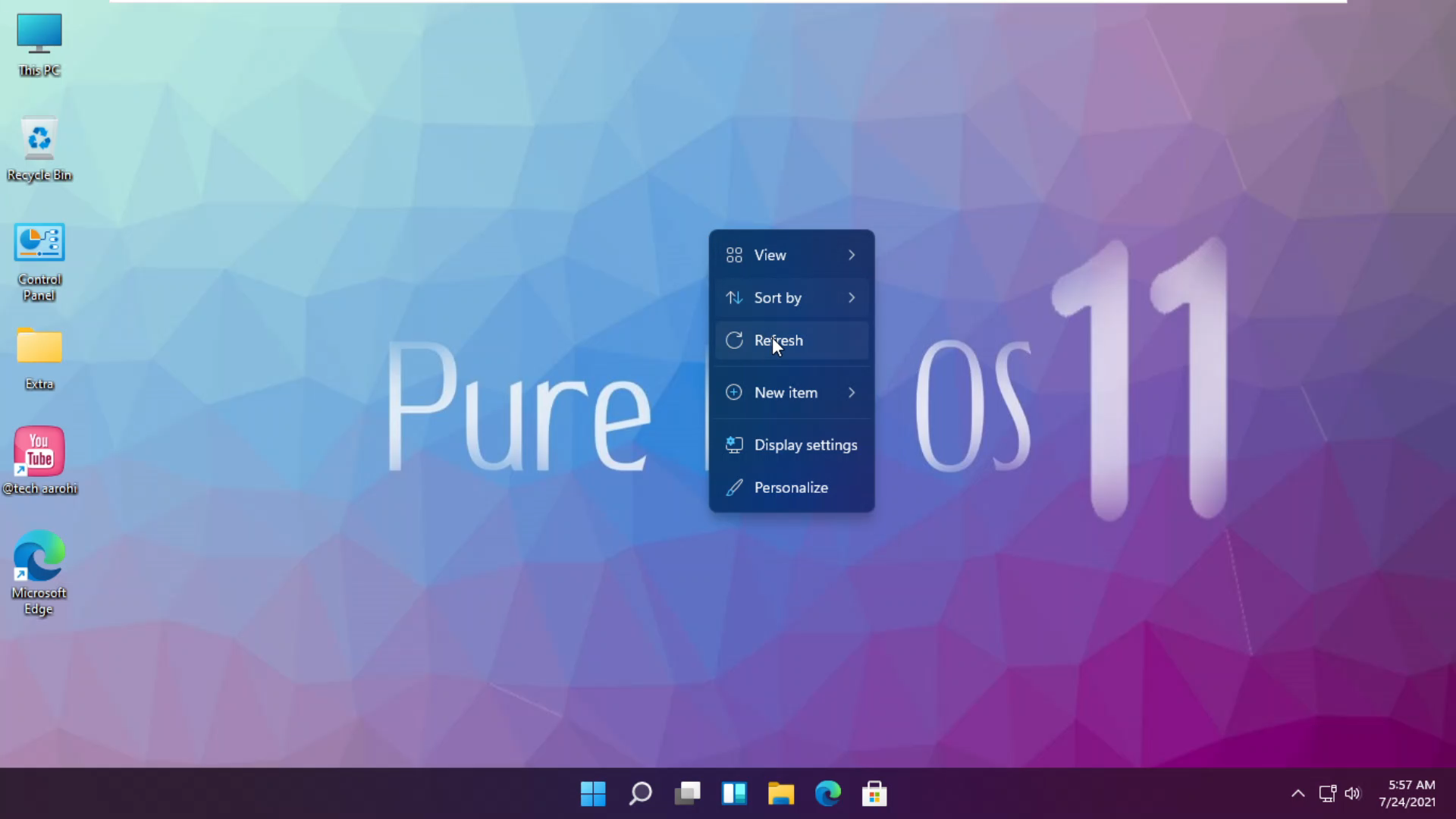Click Personalize in the context menu
Screen dimensions: 1456x819
pyautogui.click(x=792, y=488)
